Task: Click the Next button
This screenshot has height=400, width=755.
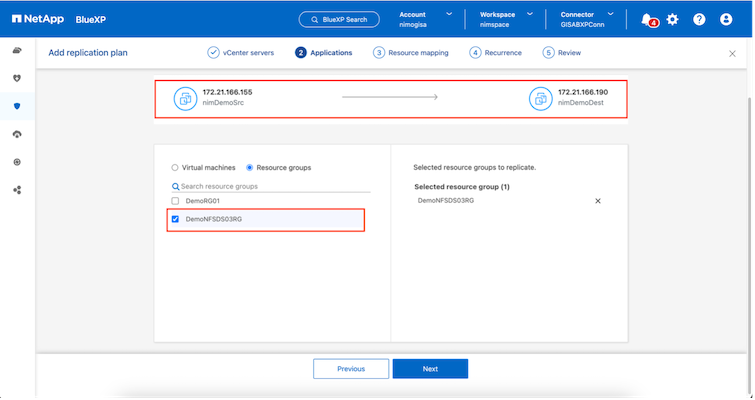Action: point(430,369)
